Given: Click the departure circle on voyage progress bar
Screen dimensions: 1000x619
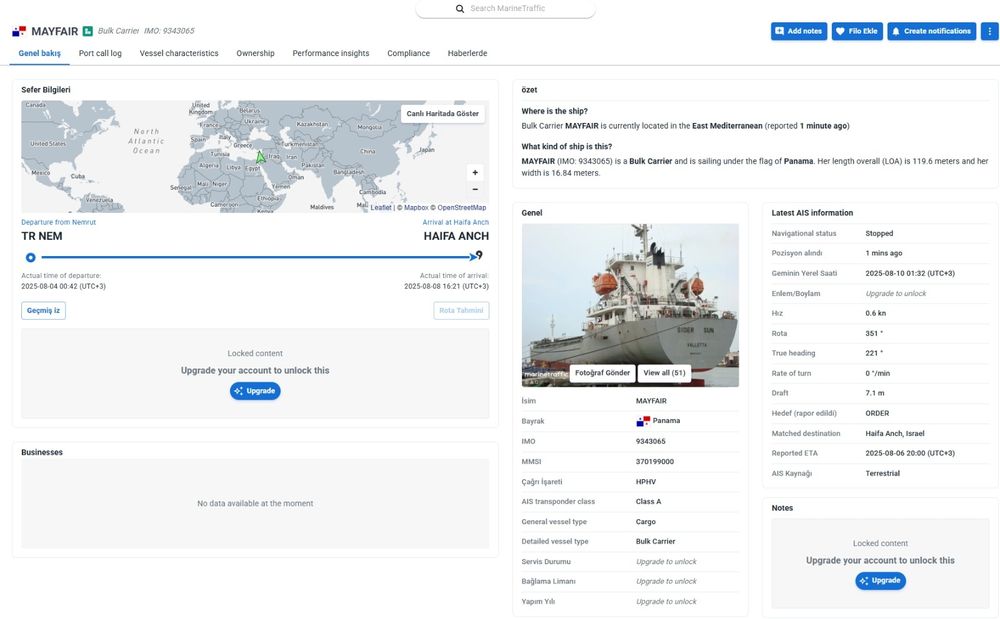Looking at the screenshot, I should click(31, 258).
